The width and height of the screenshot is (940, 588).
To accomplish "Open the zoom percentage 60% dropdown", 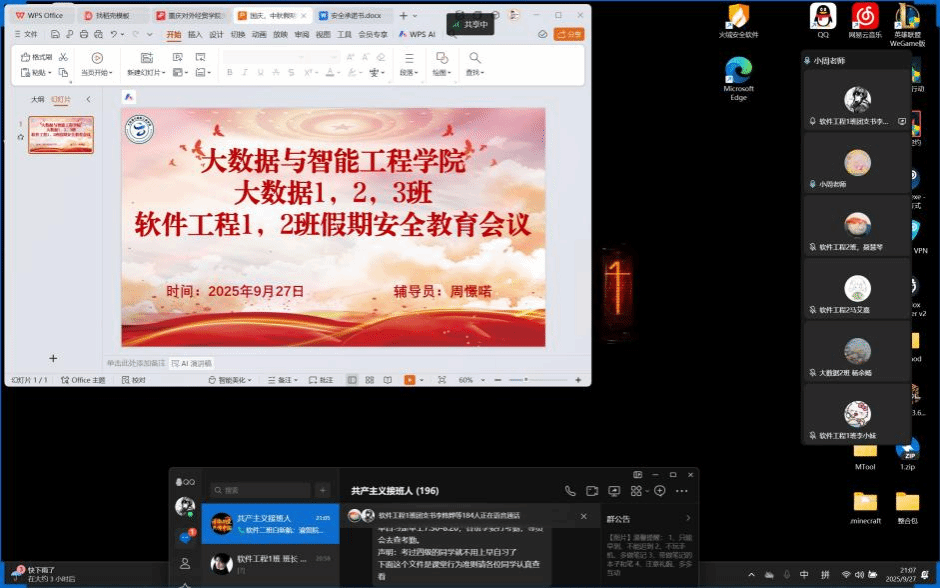I will click(469, 380).
